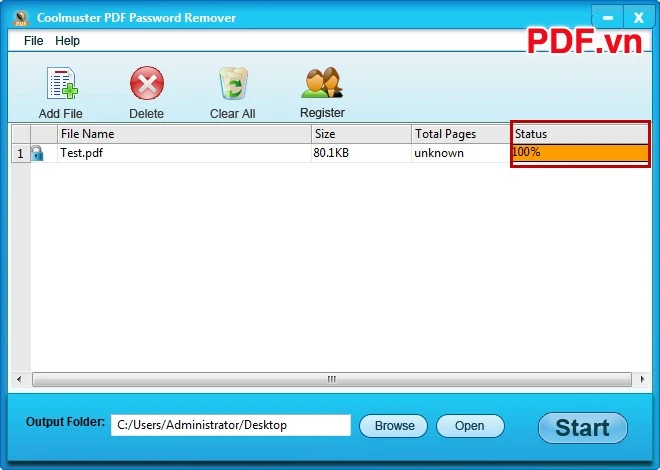Click the Browse button

(394, 426)
